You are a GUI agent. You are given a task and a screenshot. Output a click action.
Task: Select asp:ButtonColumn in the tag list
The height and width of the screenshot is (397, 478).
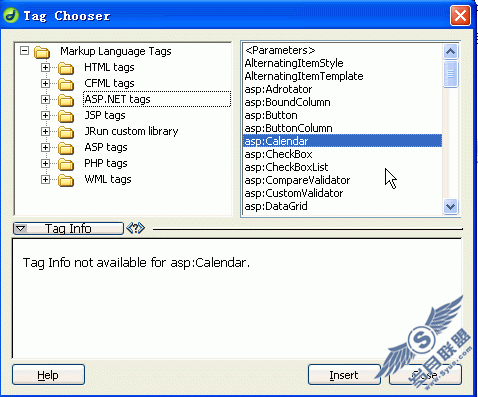(x=342, y=128)
